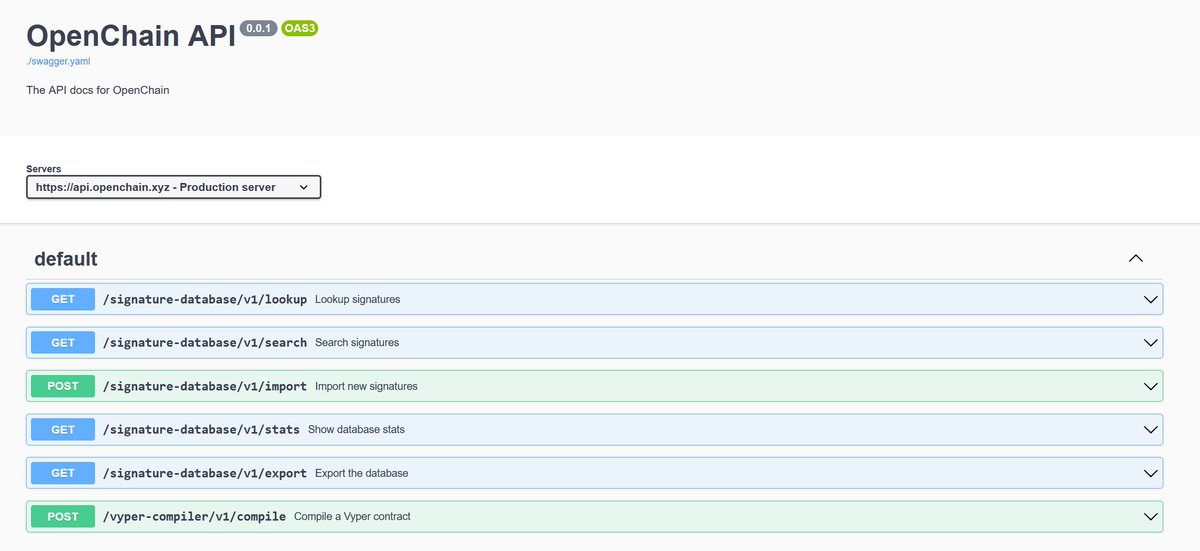Click the 'Search signatures' description
This screenshot has width=1200, height=551.
coord(357,343)
